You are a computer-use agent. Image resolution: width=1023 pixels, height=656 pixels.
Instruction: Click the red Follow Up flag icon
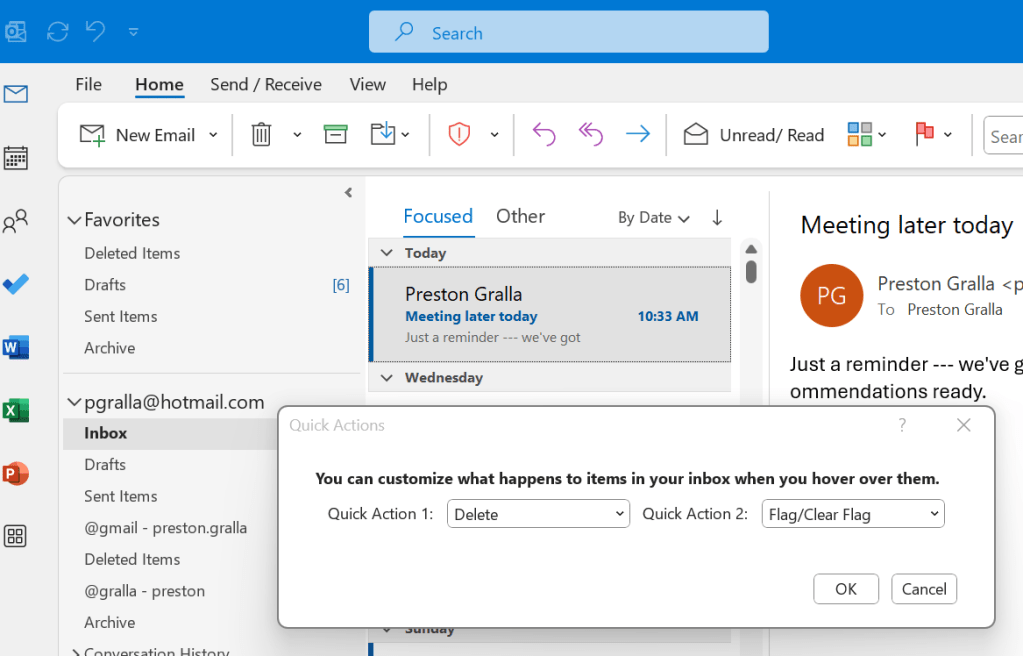click(x=924, y=134)
